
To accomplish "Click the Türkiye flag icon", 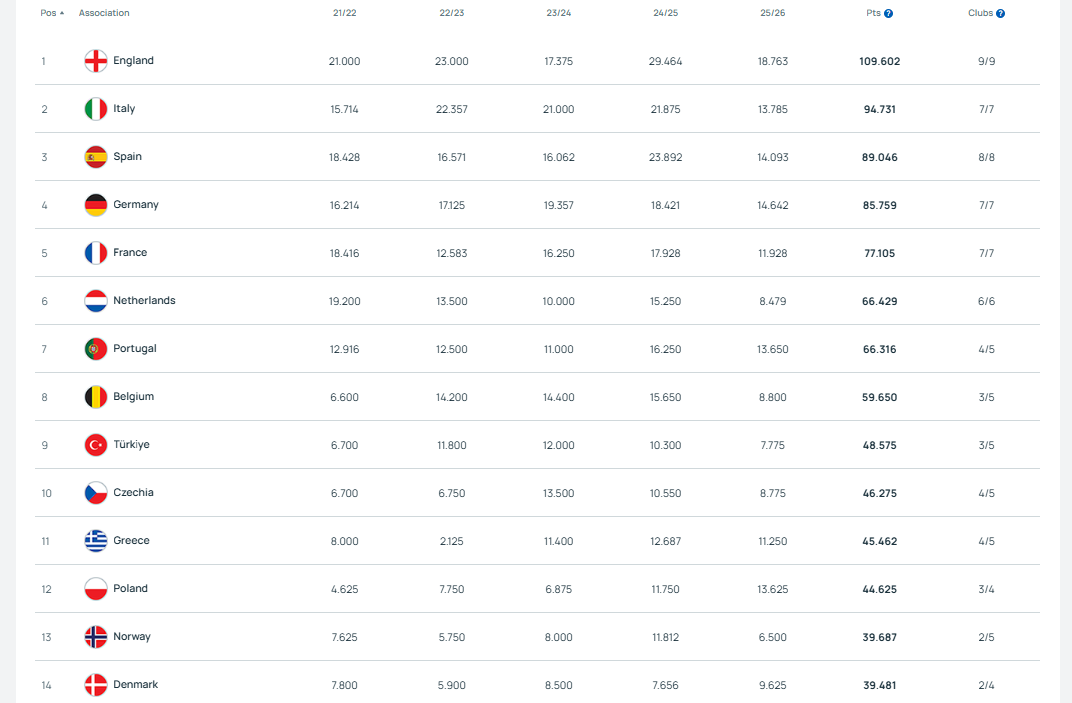I will tap(95, 445).
